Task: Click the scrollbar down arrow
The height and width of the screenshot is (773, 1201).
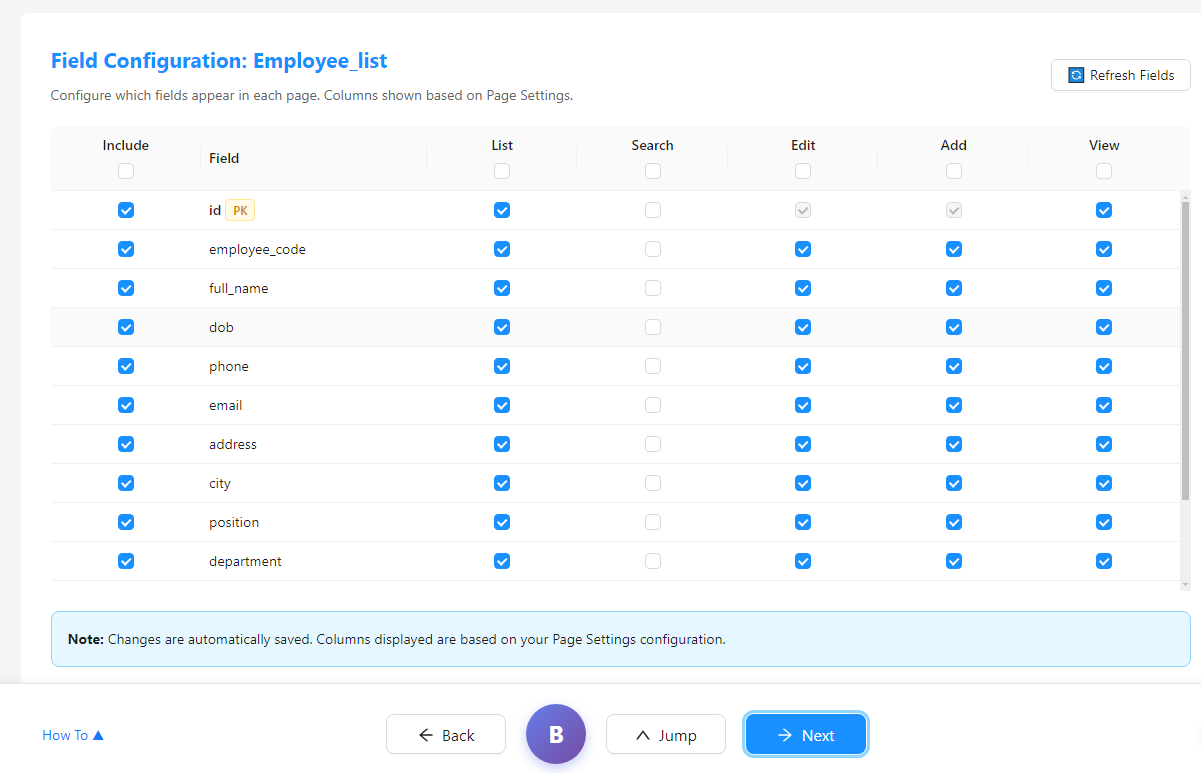Action: coord(1186,584)
